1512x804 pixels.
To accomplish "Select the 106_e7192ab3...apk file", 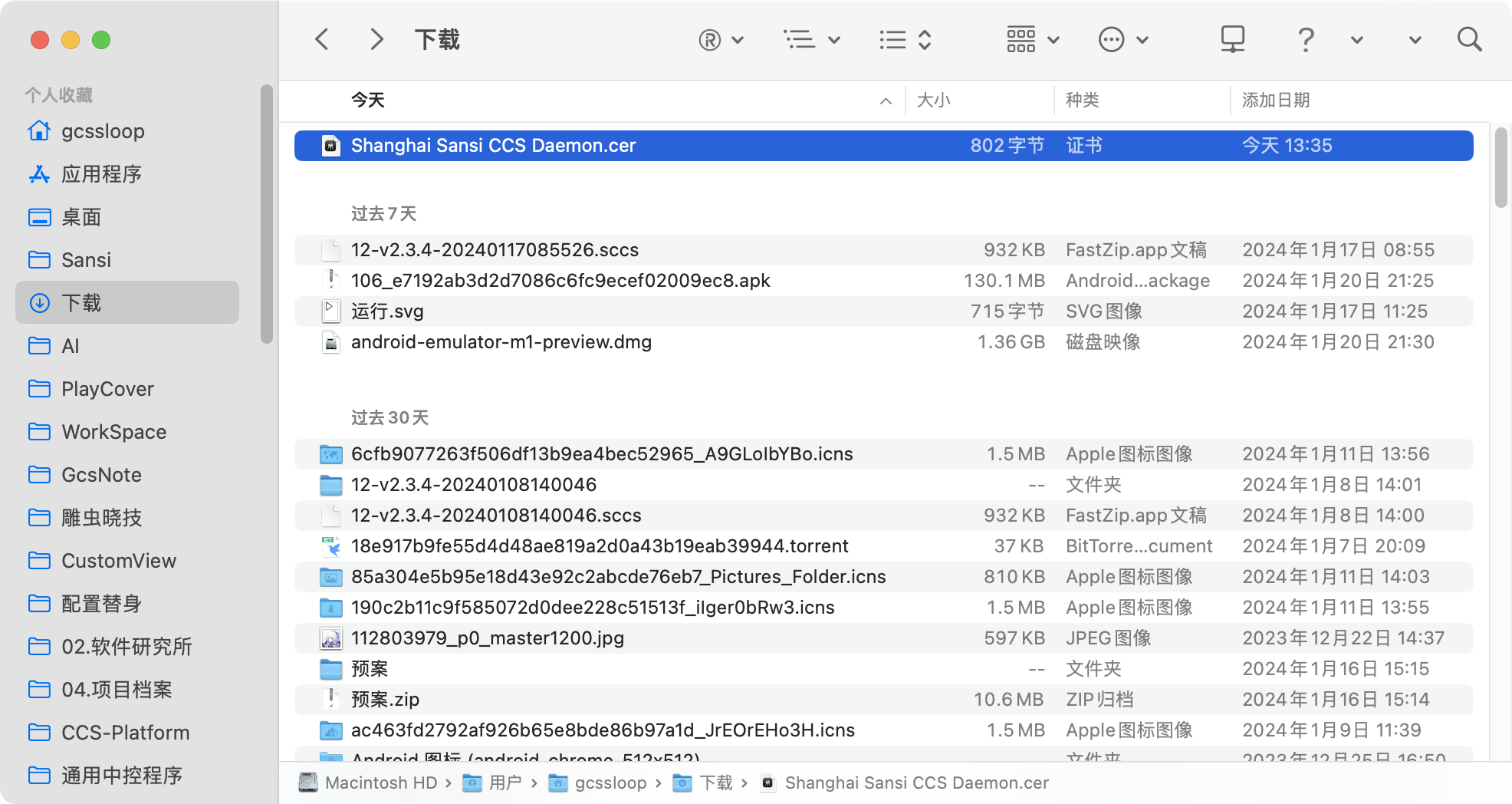I will click(883, 281).
